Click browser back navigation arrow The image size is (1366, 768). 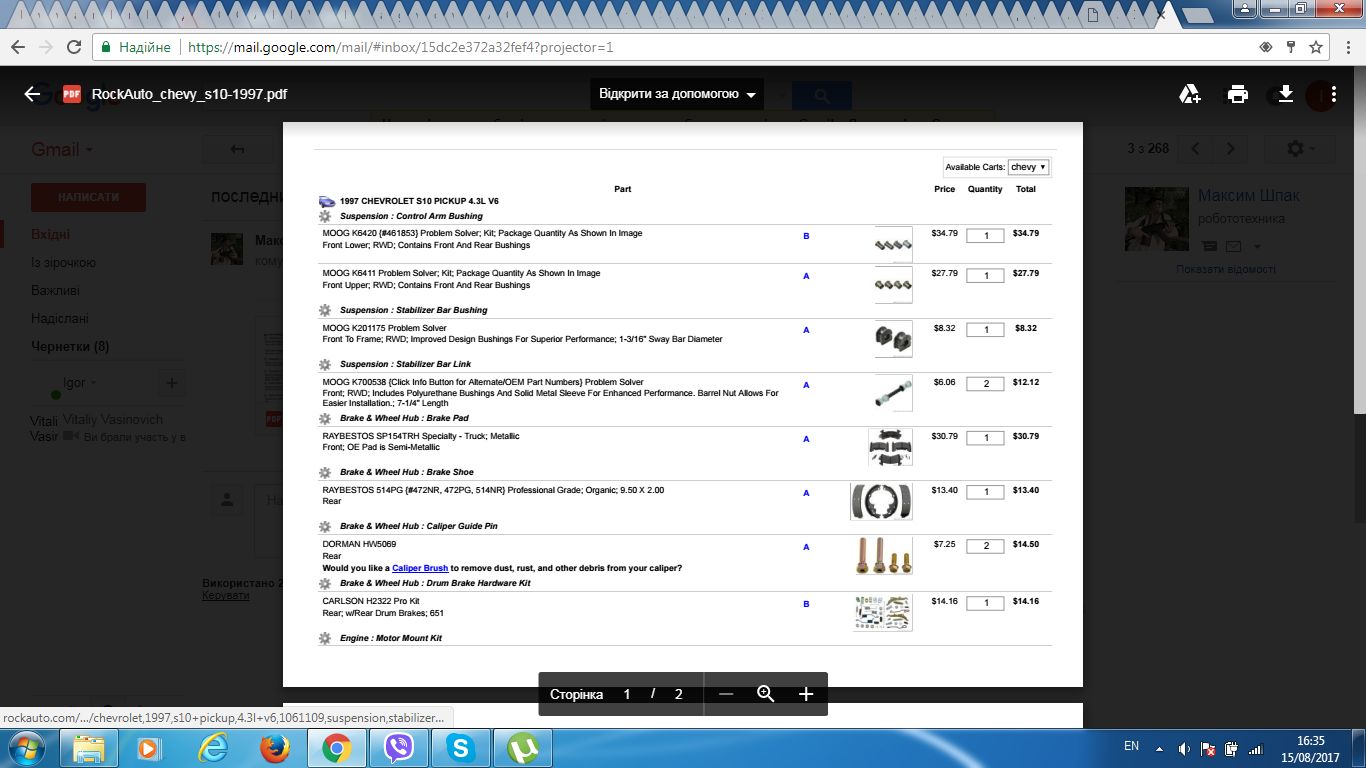(19, 47)
